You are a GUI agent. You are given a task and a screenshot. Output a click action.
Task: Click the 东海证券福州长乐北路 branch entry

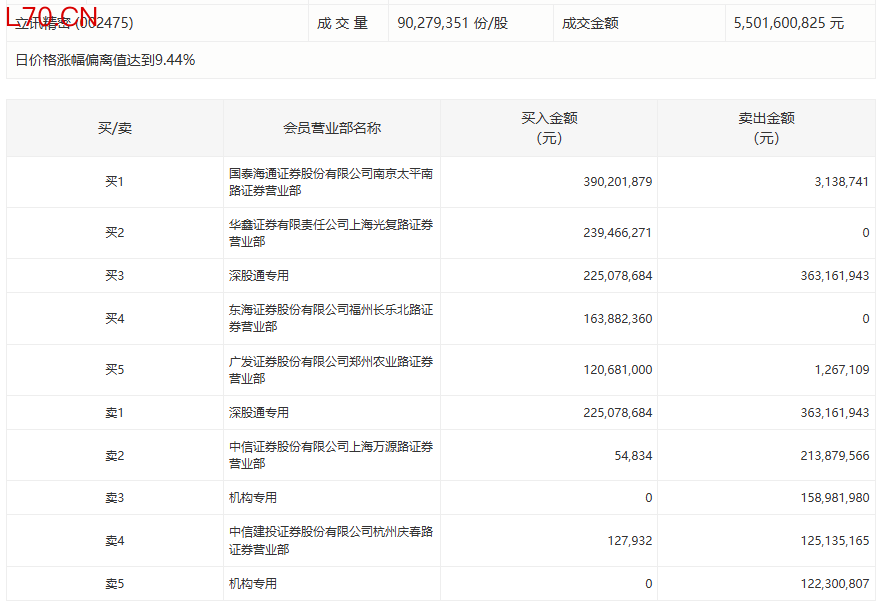tap(330, 319)
